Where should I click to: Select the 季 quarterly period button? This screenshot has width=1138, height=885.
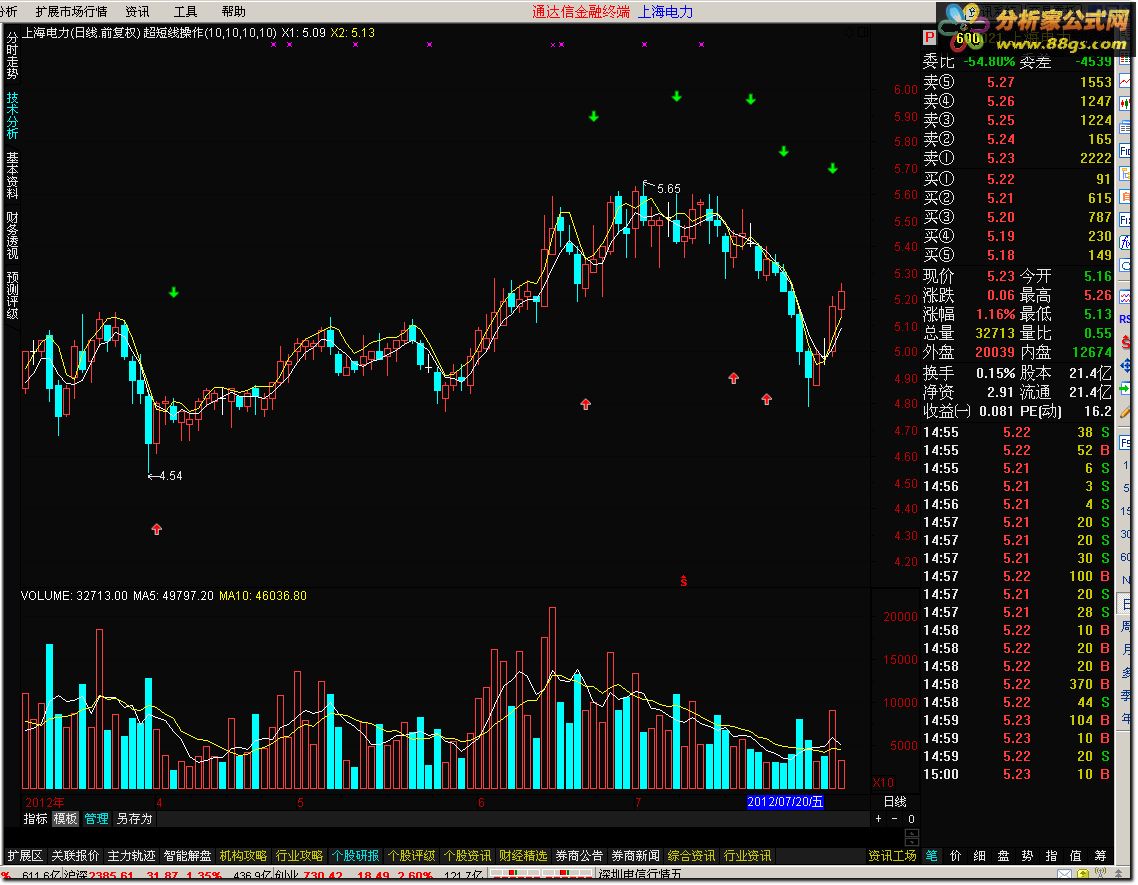[1126, 695]
